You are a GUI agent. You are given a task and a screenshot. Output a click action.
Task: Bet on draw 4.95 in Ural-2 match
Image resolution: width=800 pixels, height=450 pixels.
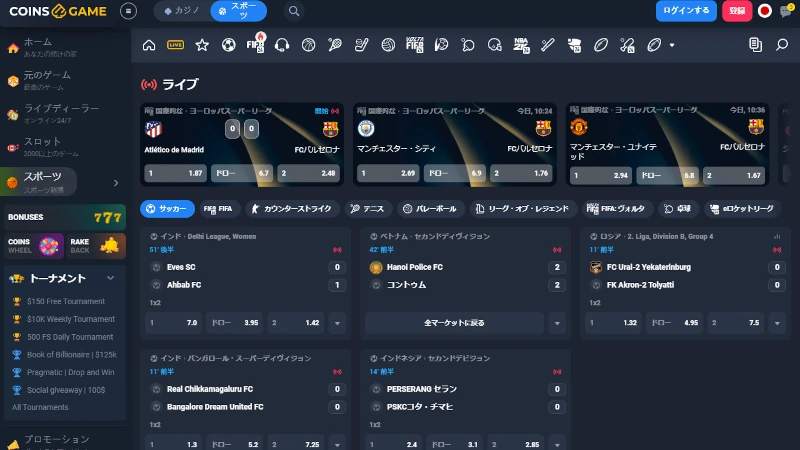tap(674, 323)
